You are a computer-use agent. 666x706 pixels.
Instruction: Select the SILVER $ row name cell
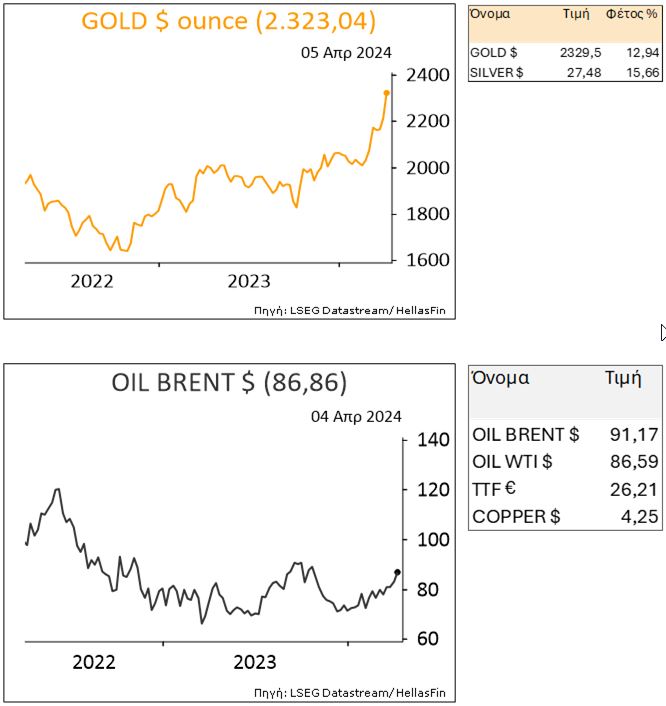click(496, 74)
